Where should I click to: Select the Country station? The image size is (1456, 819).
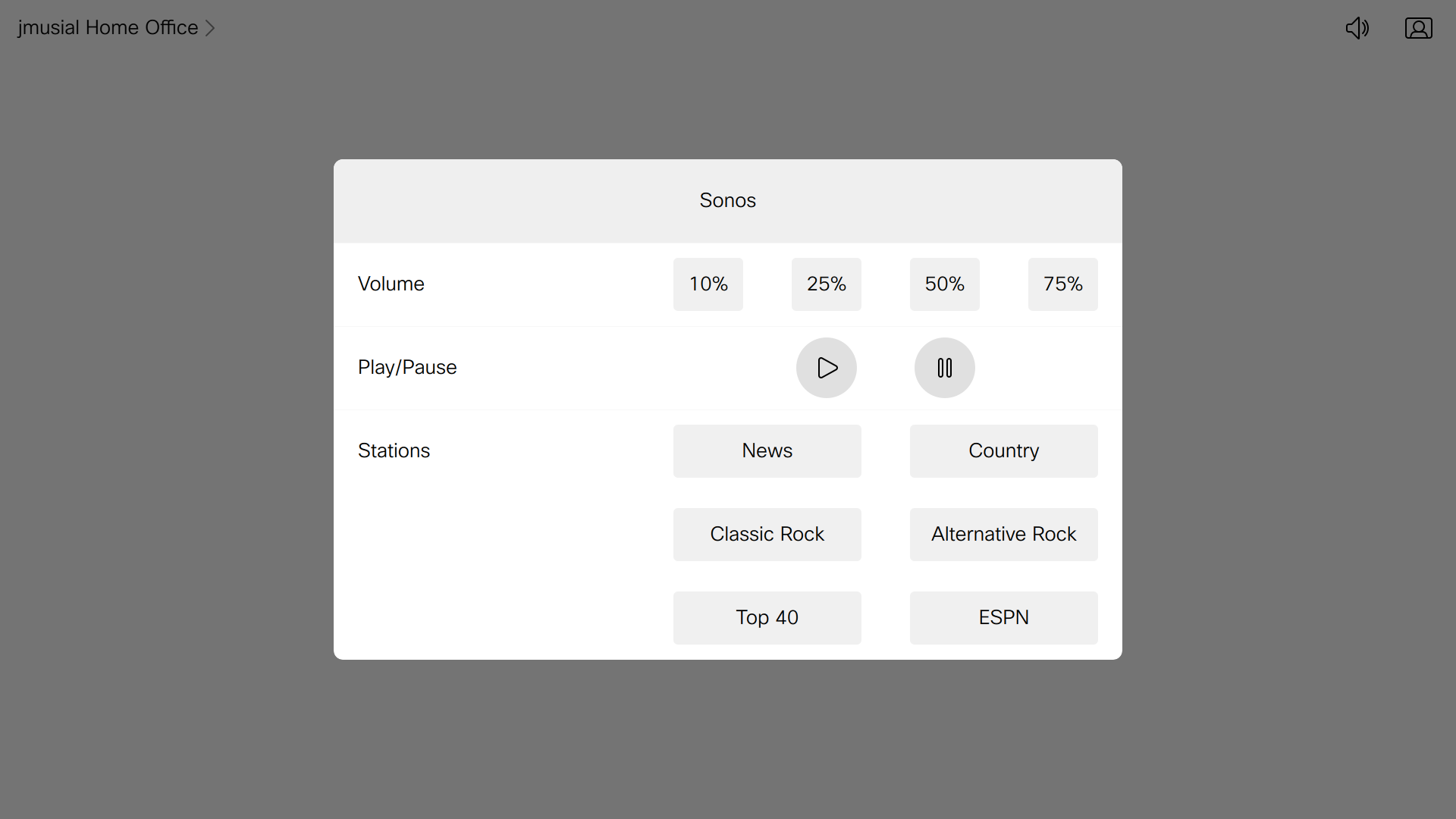[1003, 450]
